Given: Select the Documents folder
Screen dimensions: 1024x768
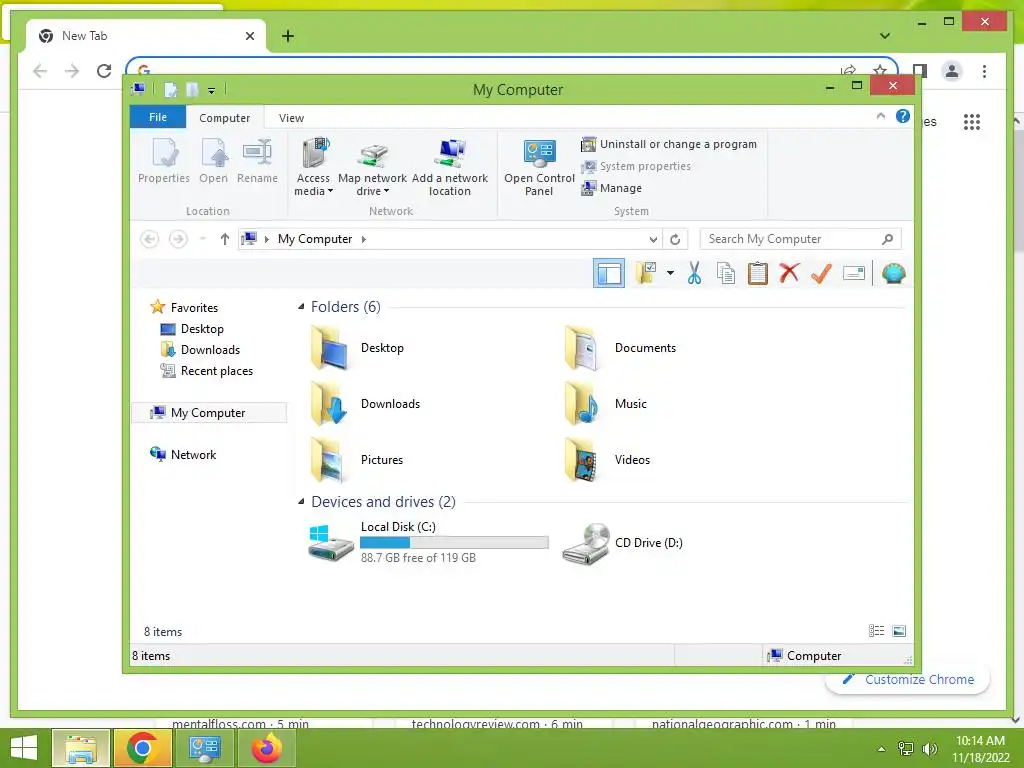Looking at the screenshot, I should [620, 348].
